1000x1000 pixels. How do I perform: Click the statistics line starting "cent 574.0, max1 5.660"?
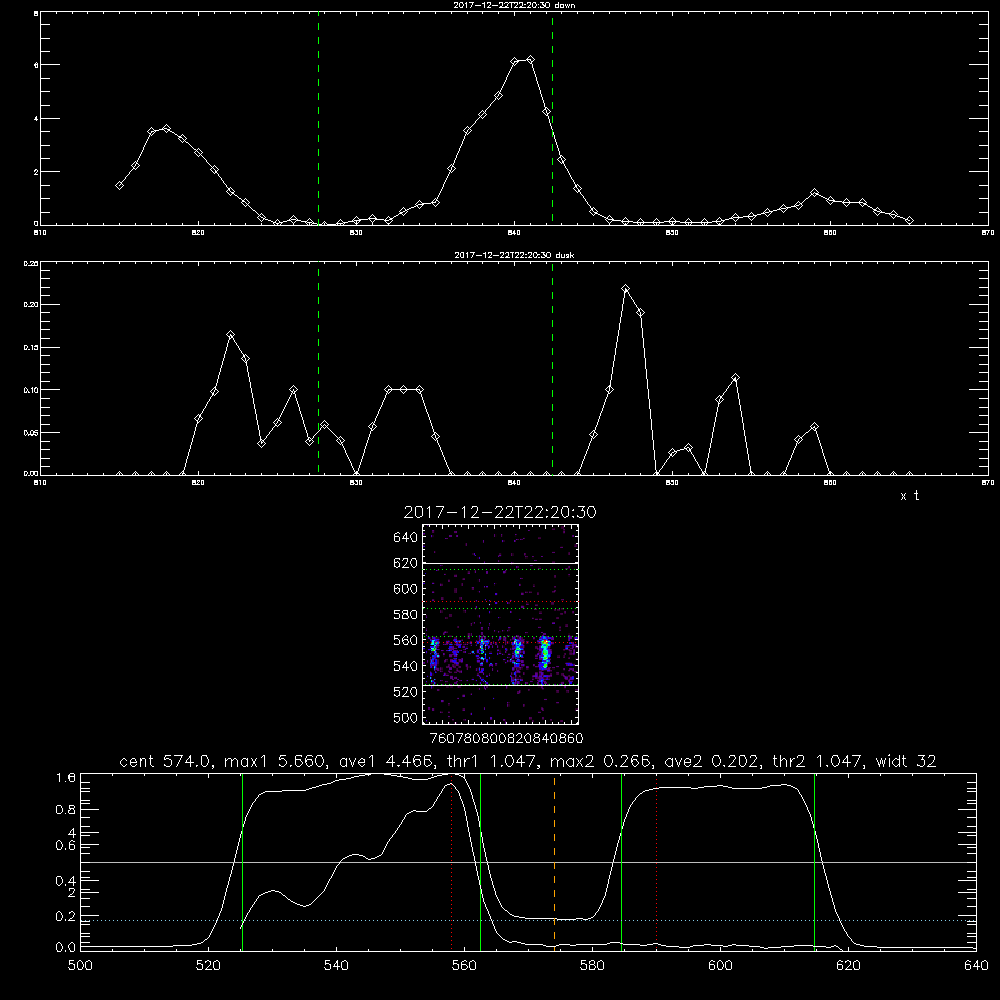pyautogui.click(x=527, y=761)
